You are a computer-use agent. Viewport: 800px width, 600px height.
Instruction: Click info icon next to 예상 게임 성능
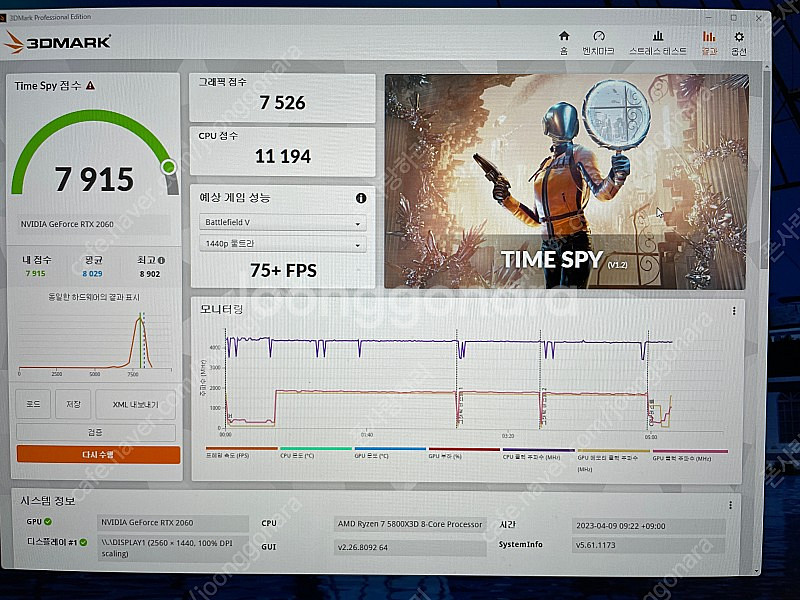(361, 198)
